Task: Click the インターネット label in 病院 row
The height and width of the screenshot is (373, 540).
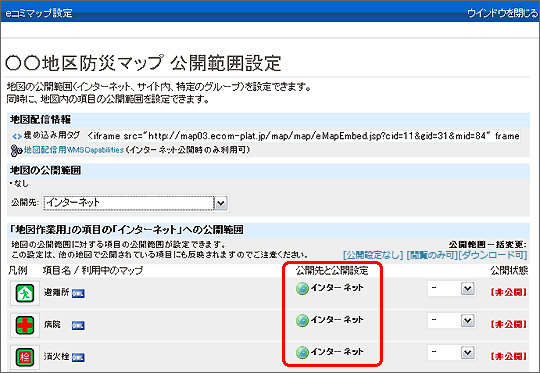Action: pos(337,320)
